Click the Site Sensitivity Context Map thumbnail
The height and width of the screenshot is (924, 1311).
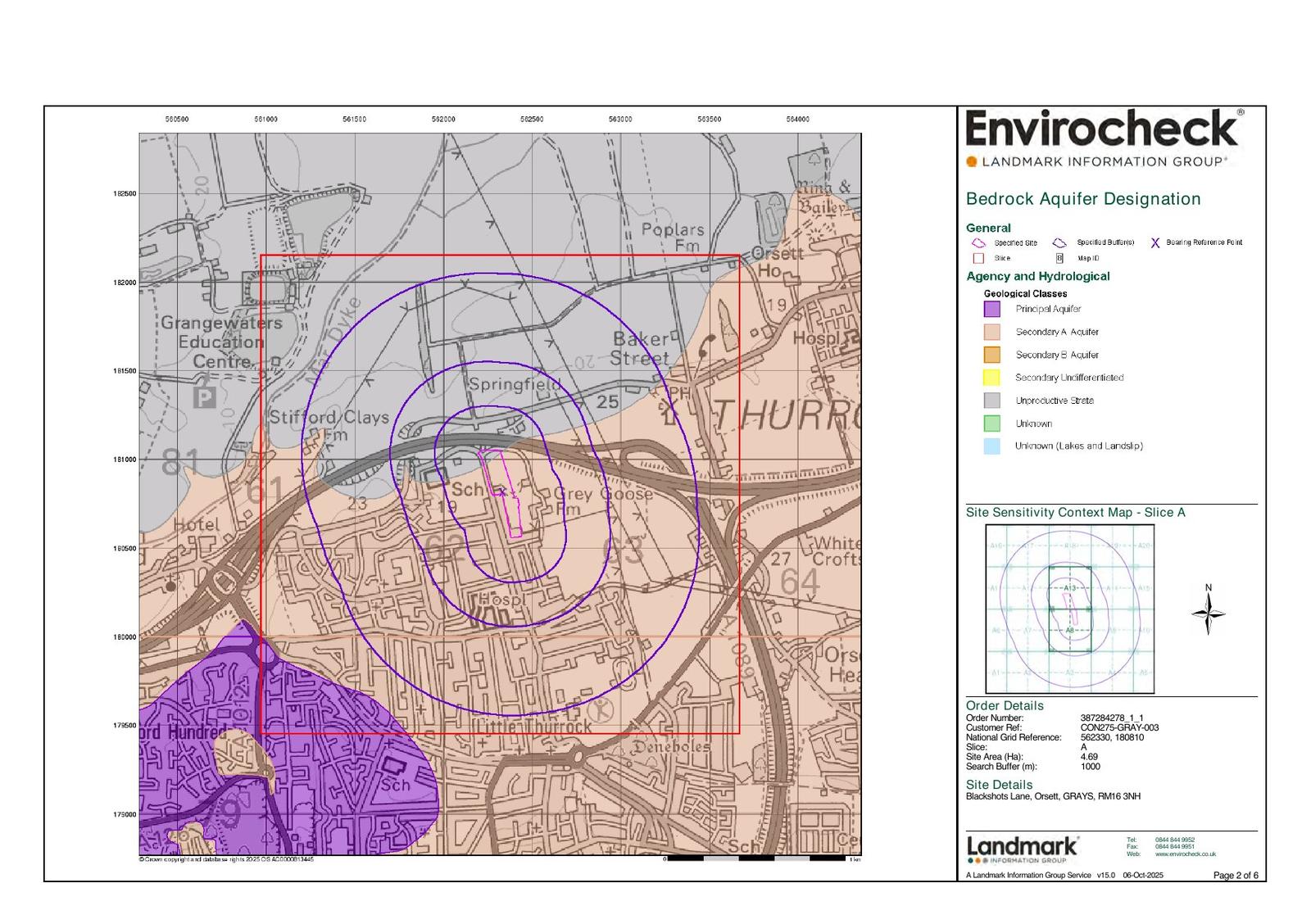point(1069,609)
